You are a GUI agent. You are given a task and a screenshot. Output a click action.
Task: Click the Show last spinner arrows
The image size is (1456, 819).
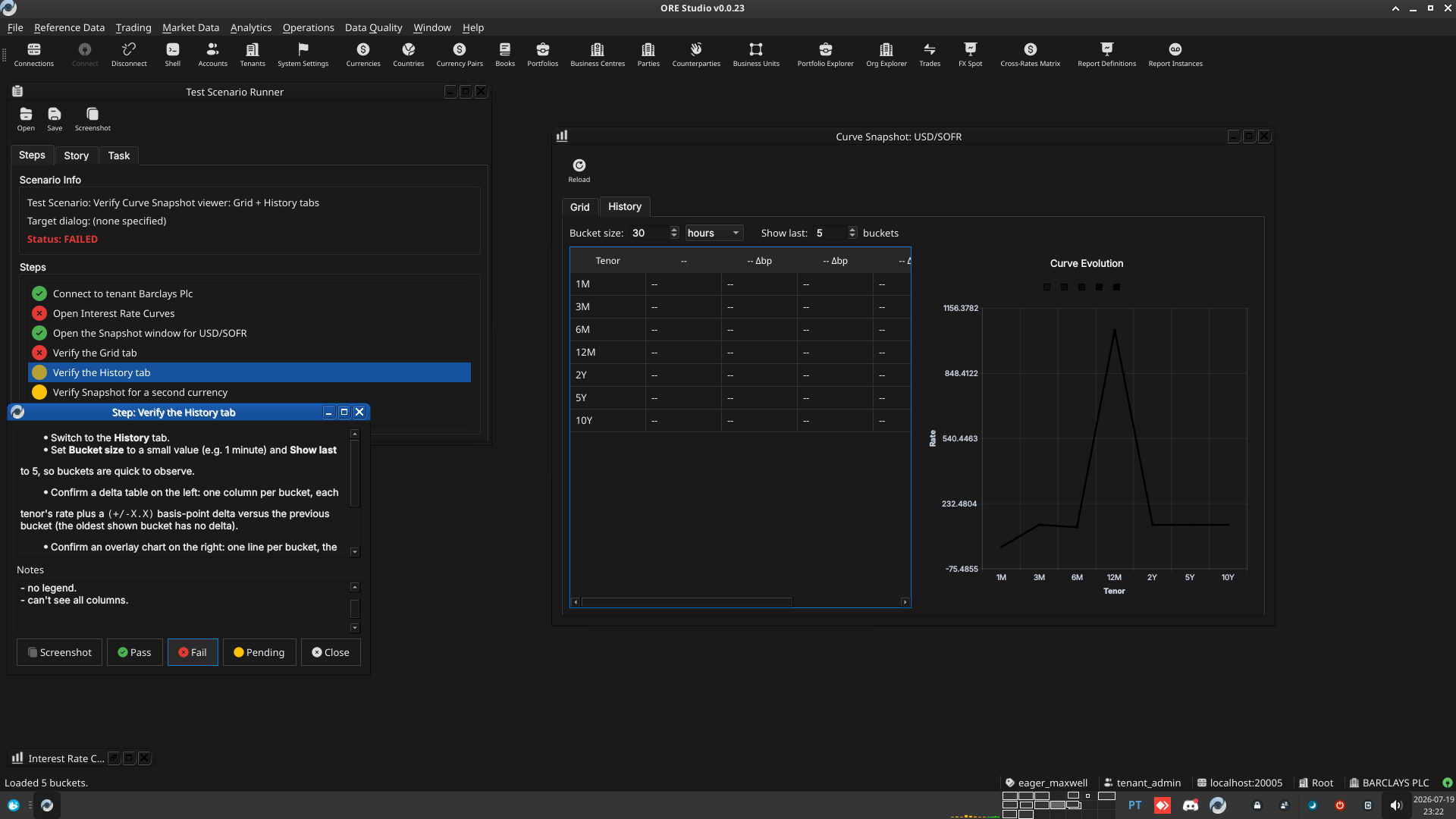(852, 233)
